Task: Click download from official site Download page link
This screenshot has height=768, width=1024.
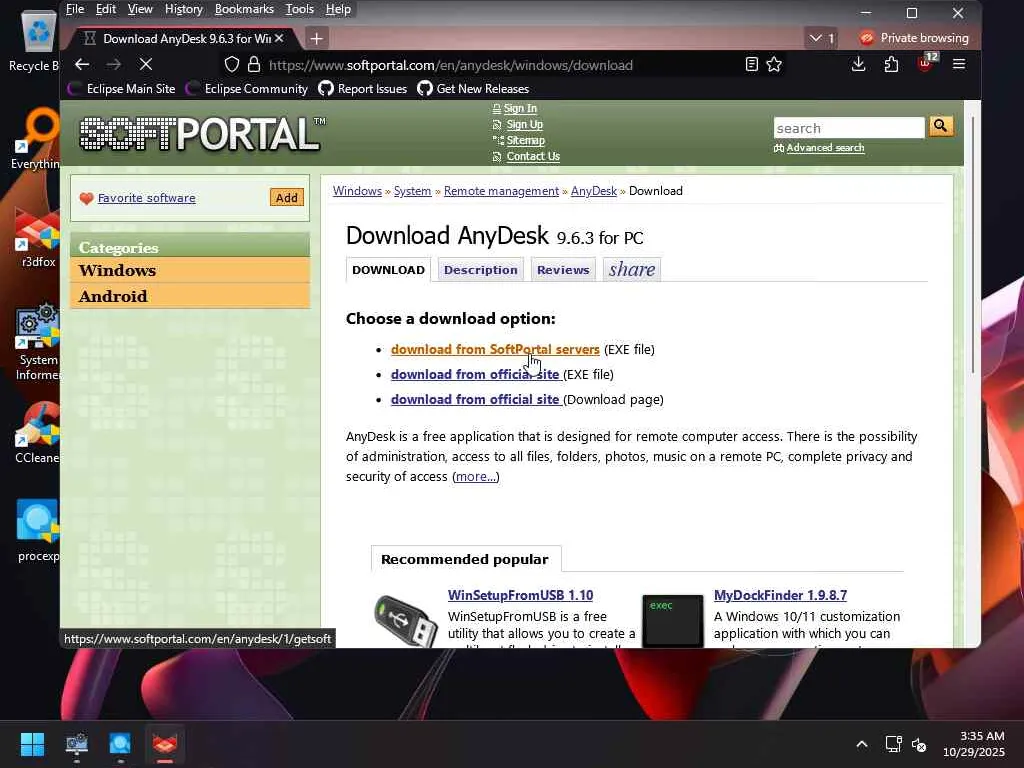Action: (x=475, y=399)
